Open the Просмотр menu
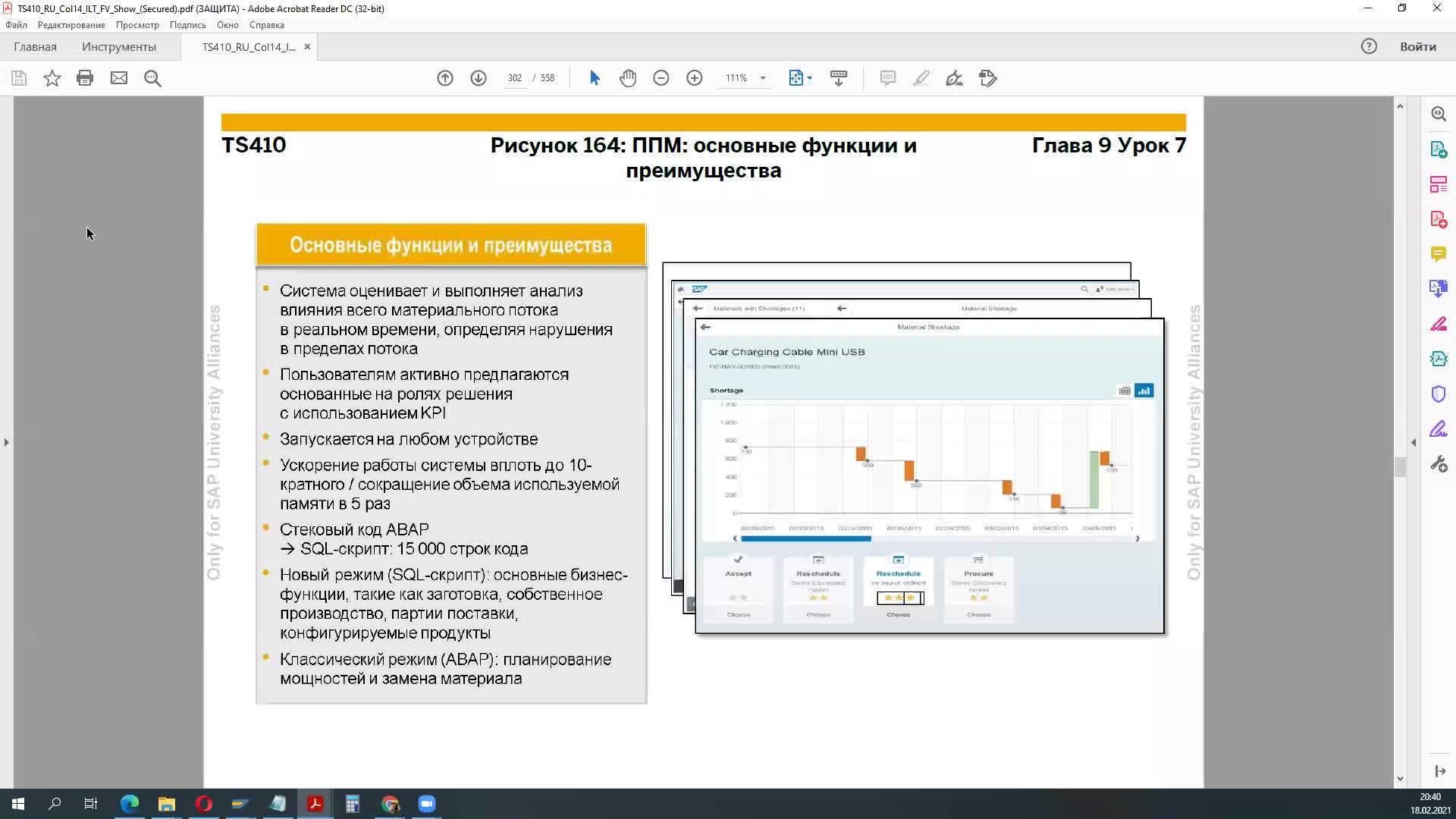This screenshot has width=1456, height=819. coord(137,25)
